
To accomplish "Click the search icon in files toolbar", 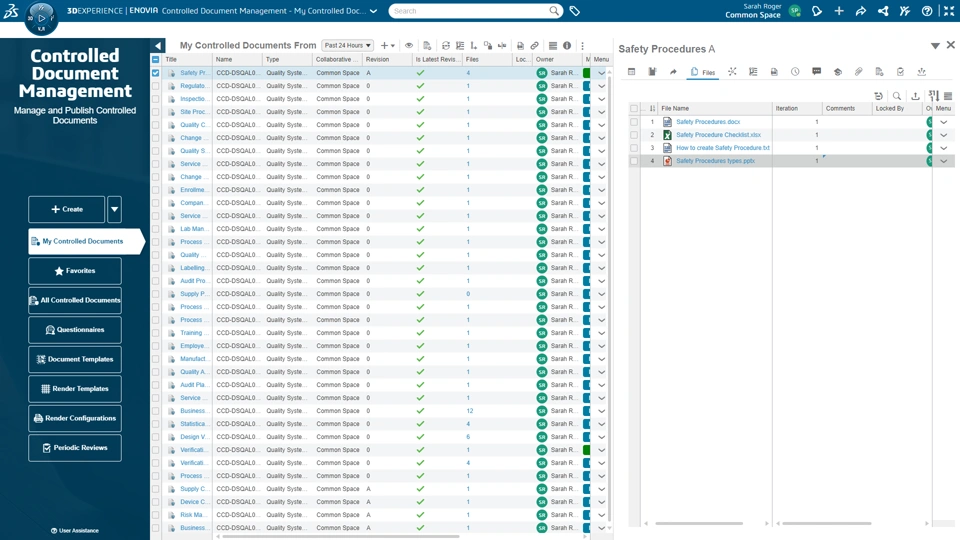I will 897,96.
